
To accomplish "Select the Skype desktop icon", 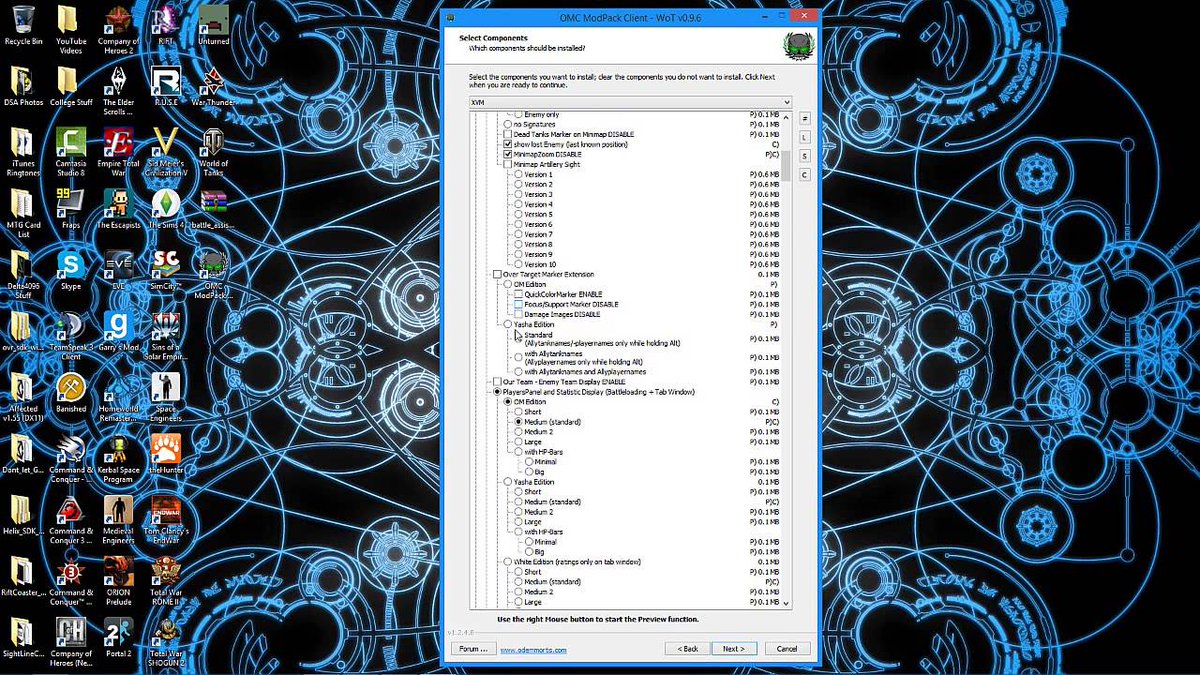I will [71, 270].
